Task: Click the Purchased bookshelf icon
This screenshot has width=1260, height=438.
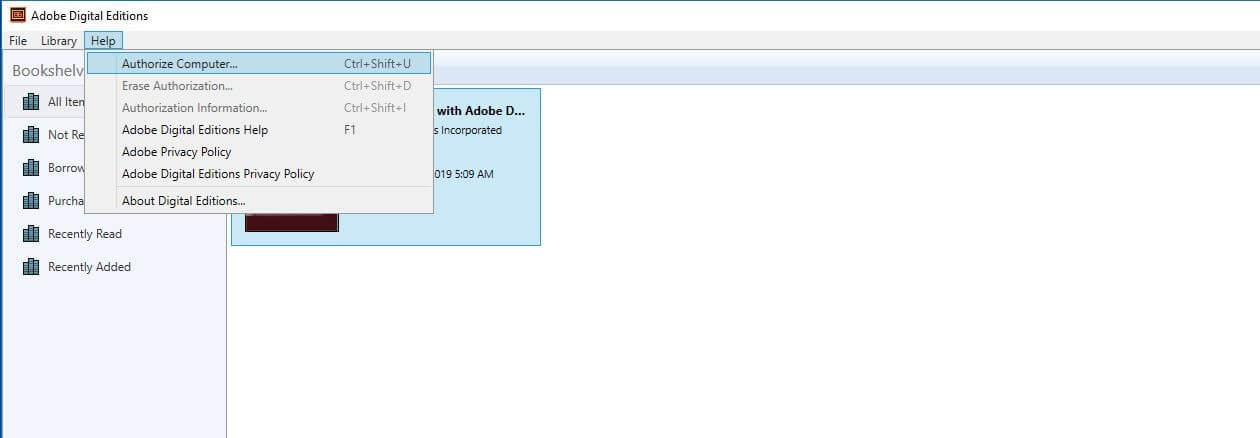Action: coord(31,201)
